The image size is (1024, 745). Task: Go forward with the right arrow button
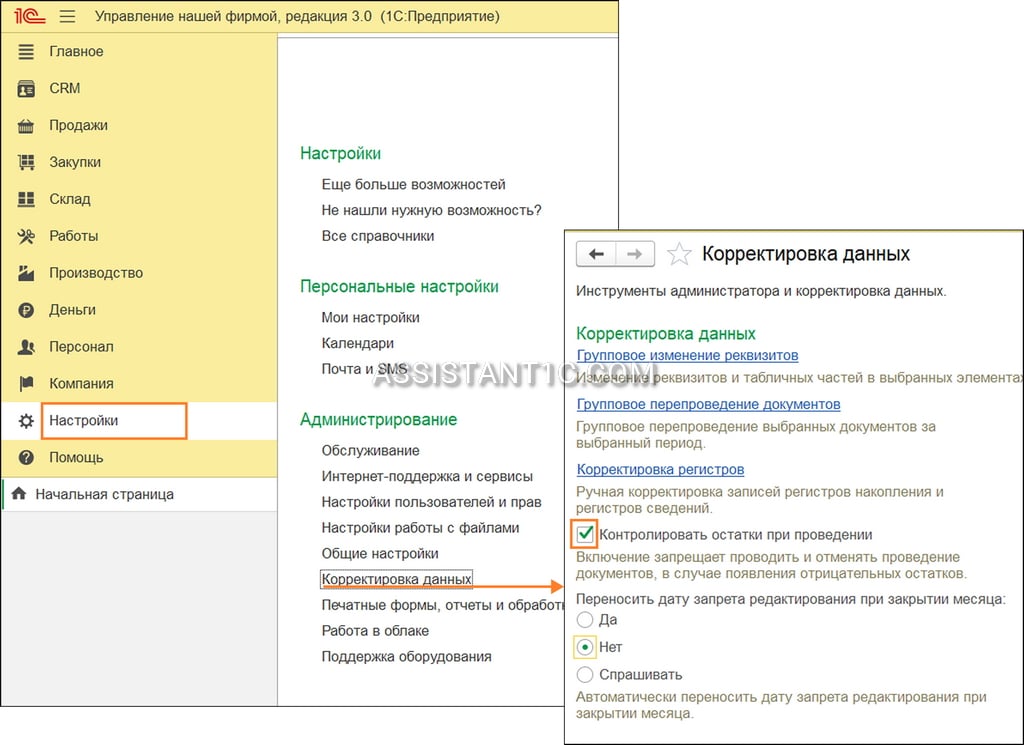coord(635,254)
